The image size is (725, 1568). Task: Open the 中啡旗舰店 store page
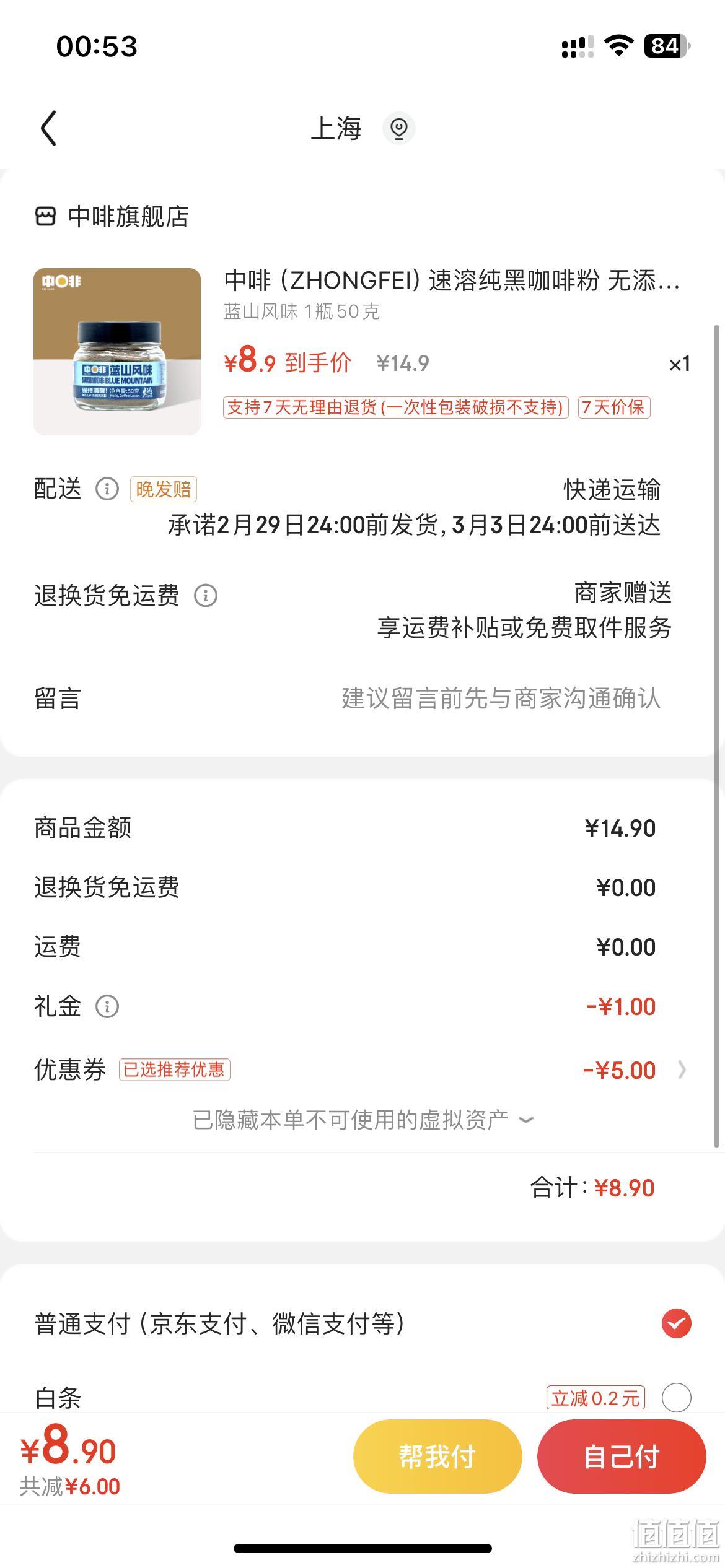click(x=128, y=217)
